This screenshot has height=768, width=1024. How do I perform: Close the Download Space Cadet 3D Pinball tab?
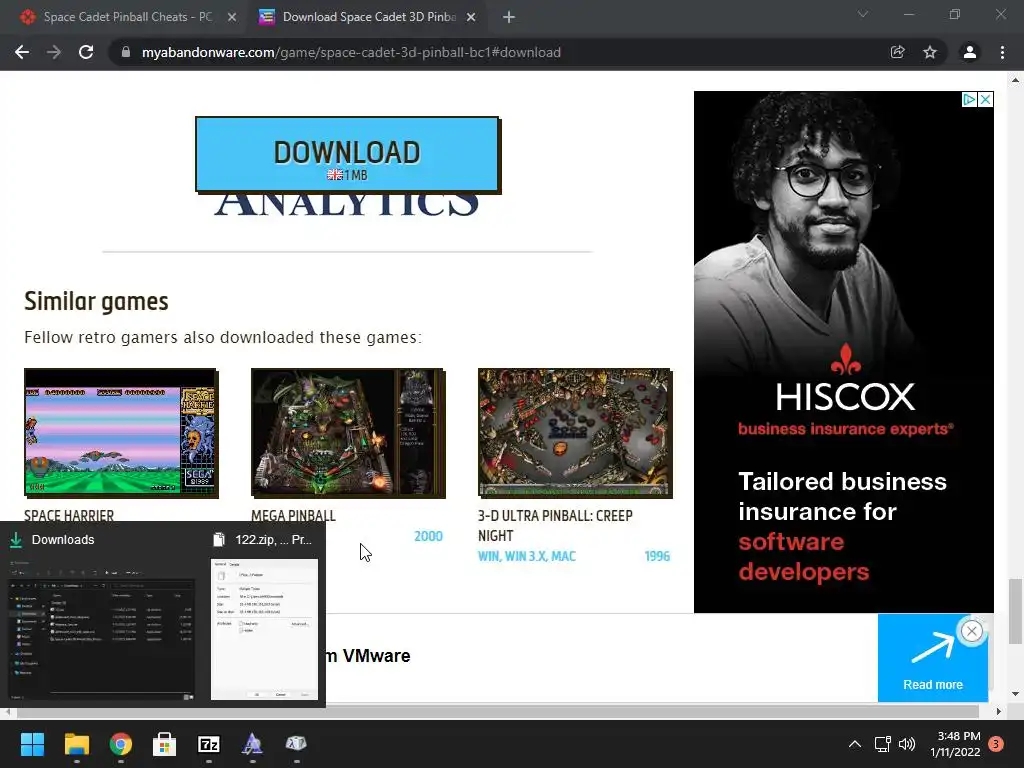471,18
